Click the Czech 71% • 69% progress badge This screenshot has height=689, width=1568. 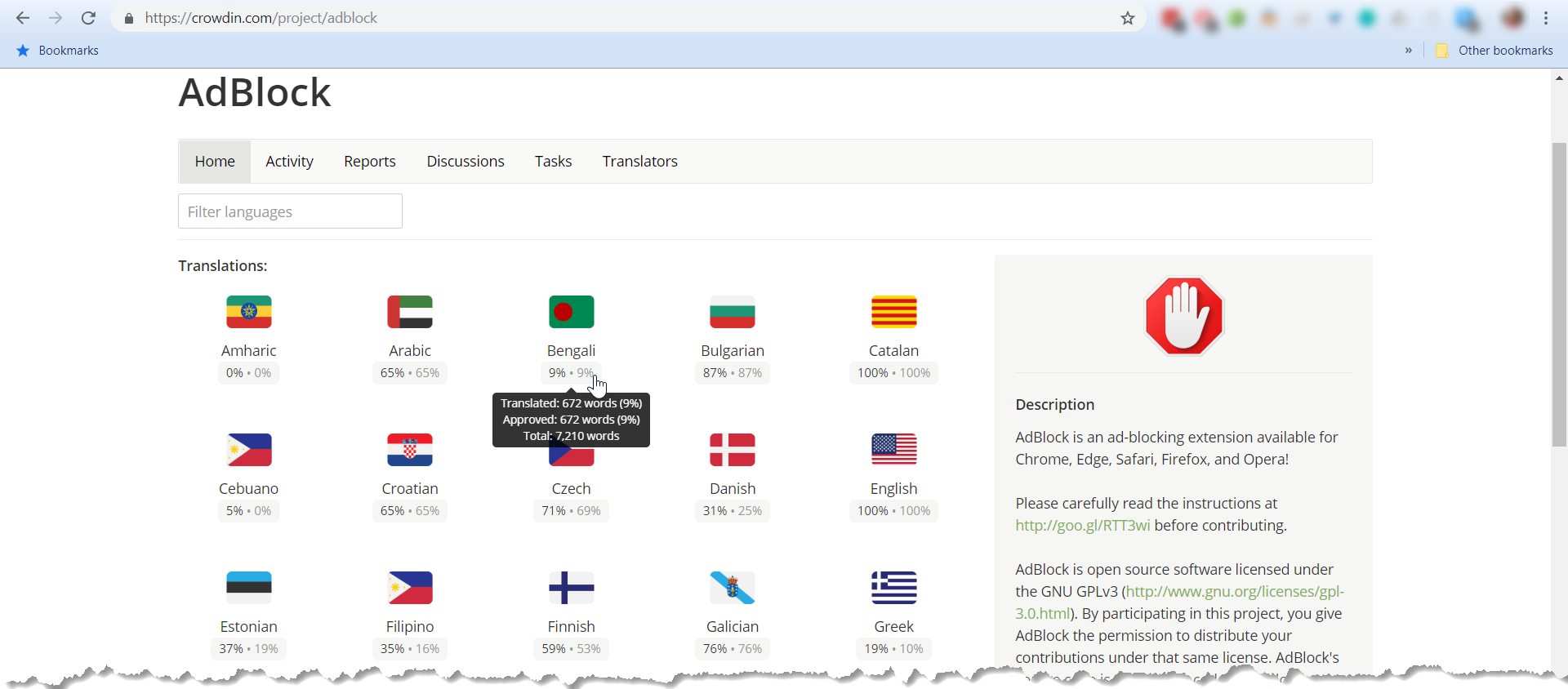click(x=571, y=511)
